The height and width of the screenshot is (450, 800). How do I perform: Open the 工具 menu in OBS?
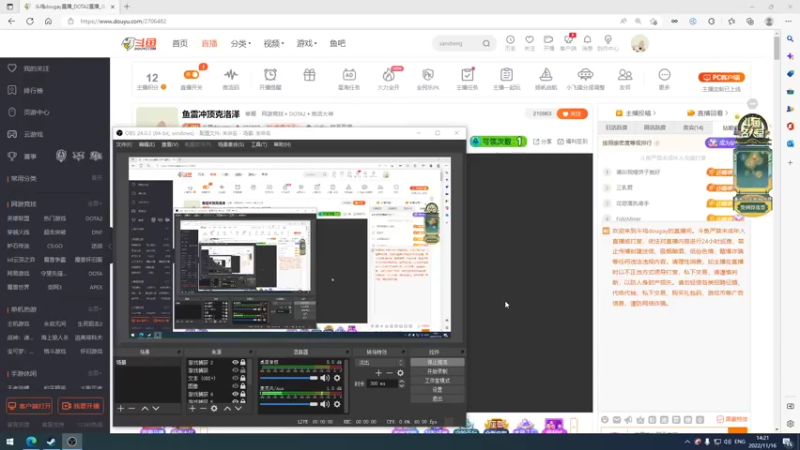pos(259,145)
